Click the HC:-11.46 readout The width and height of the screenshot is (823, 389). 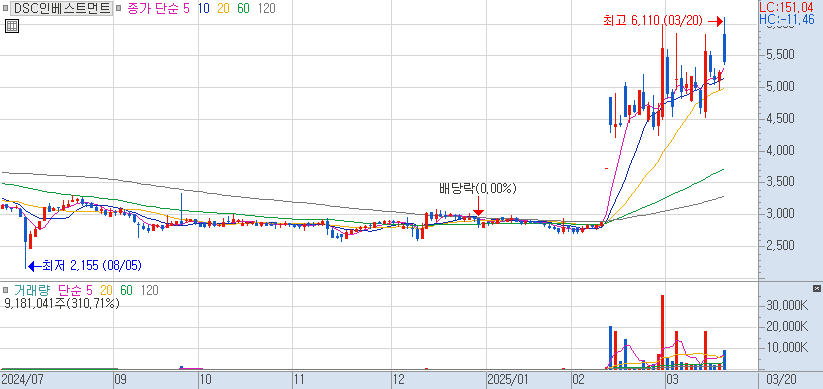(787, 20)
